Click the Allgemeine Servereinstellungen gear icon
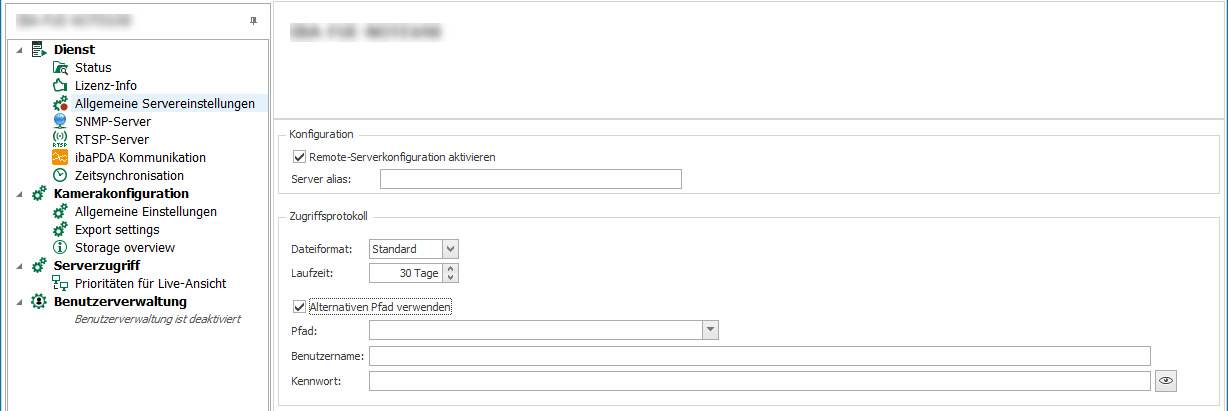Image resolution: width=1228 pixels, height=411 pixels. [60, 103]
